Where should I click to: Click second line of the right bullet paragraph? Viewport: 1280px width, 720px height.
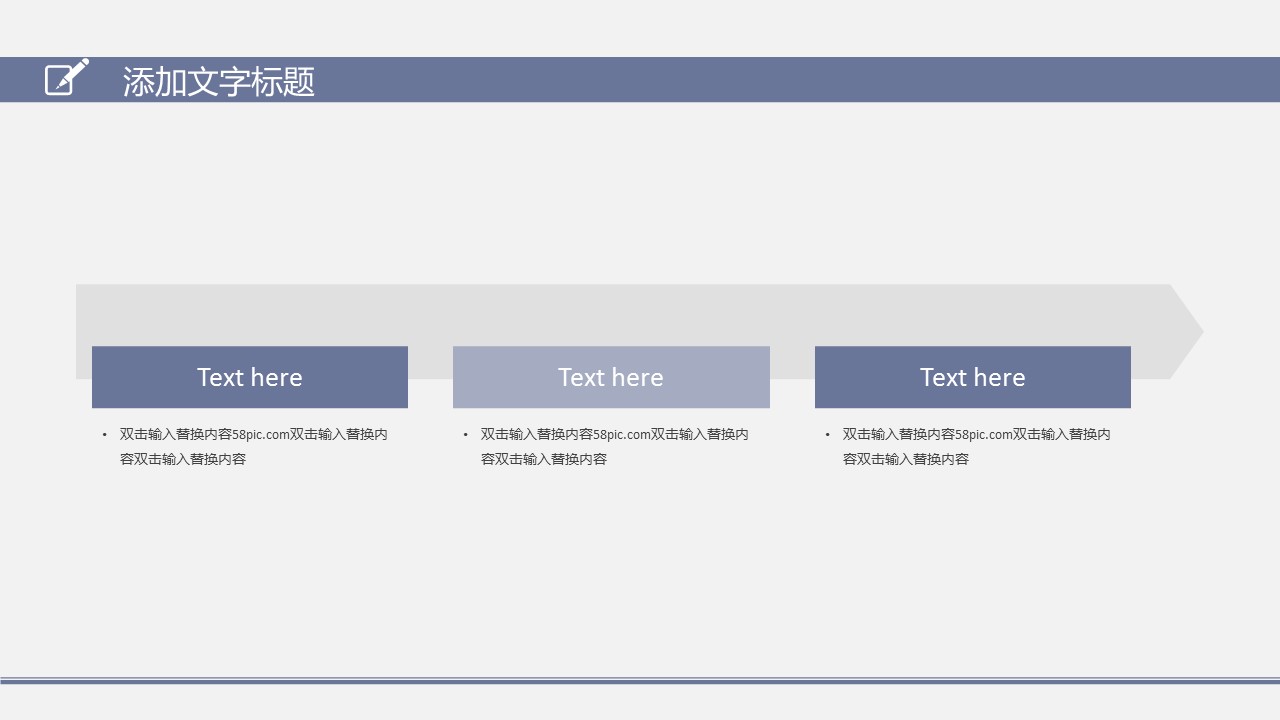[x=906, y=460]
